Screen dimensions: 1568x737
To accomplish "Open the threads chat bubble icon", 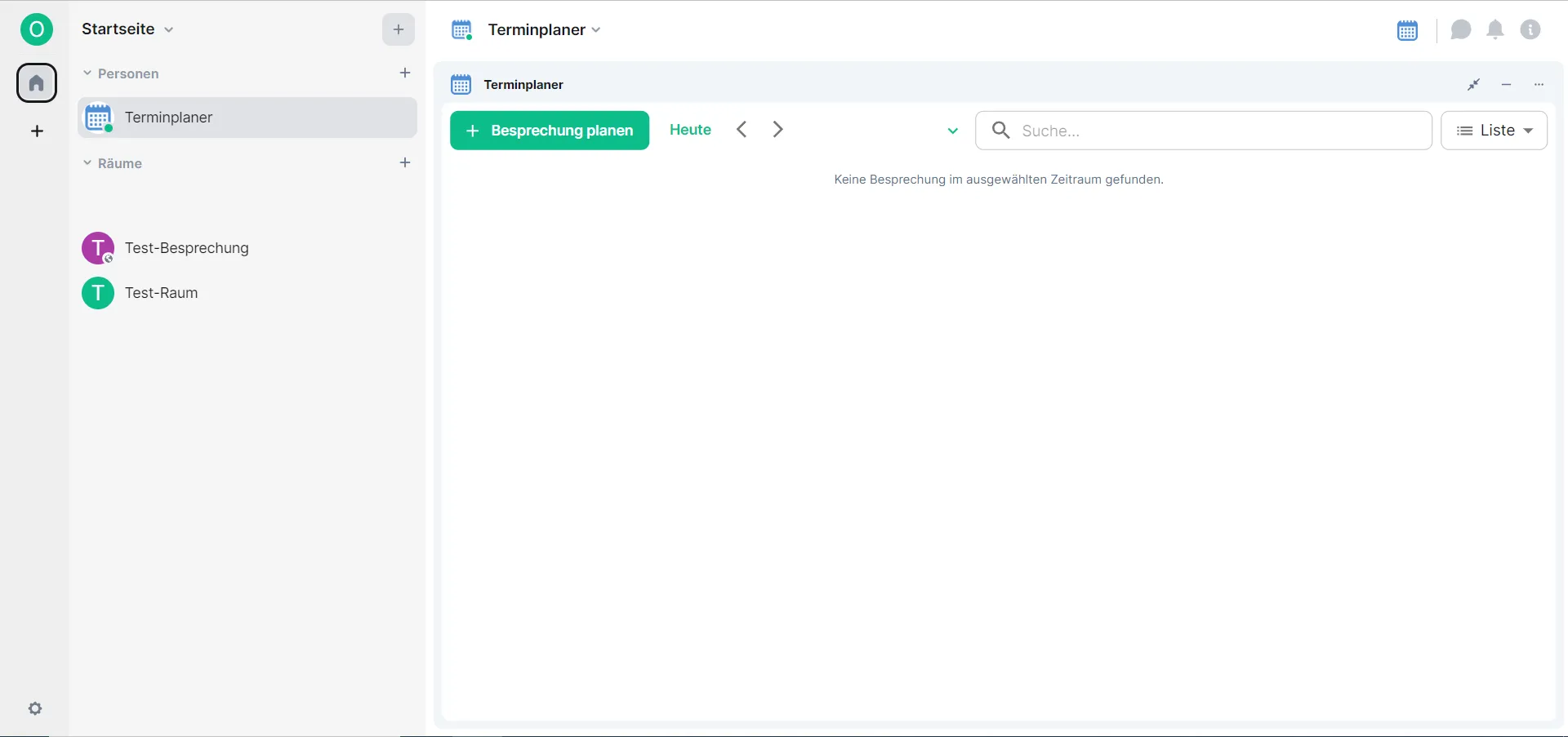I will click(1461, 29).
